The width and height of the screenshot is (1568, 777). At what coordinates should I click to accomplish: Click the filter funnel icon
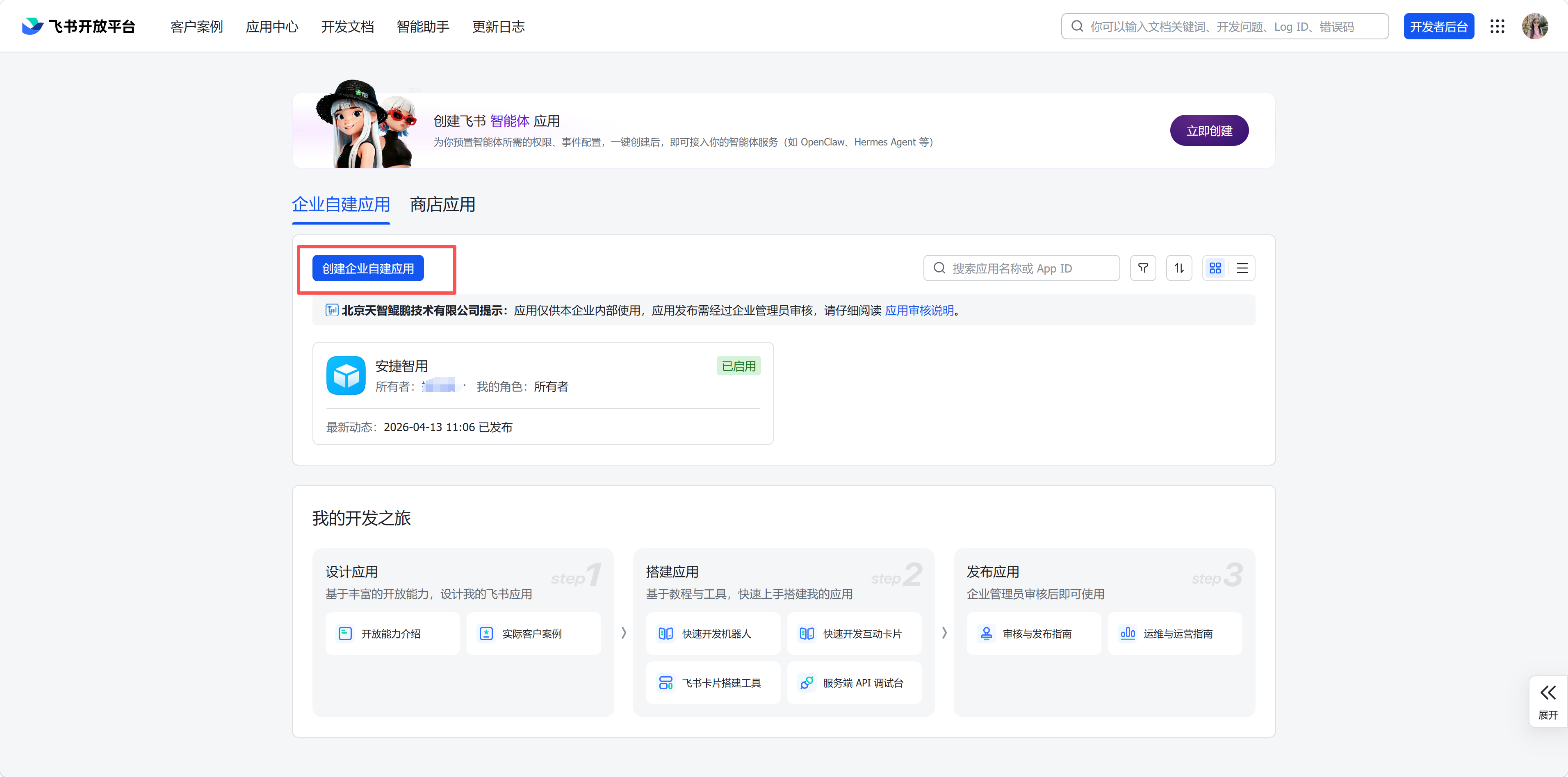point(1142,268)
